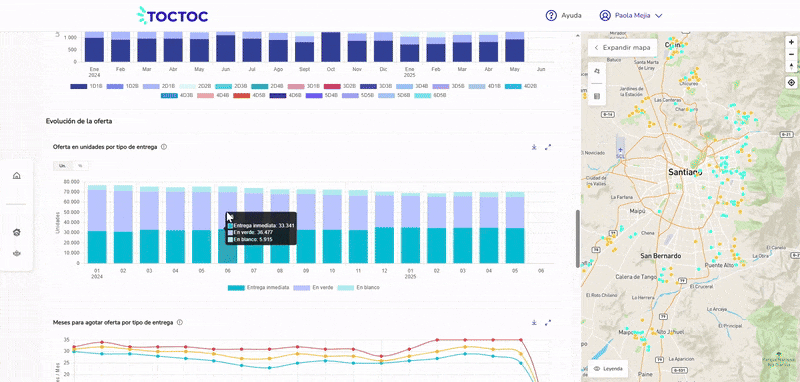The height and width of the screenshot is (382, 800).
Task: Click Meses para agotar oferta por tipo title
Action: click(x=113, y=322)
